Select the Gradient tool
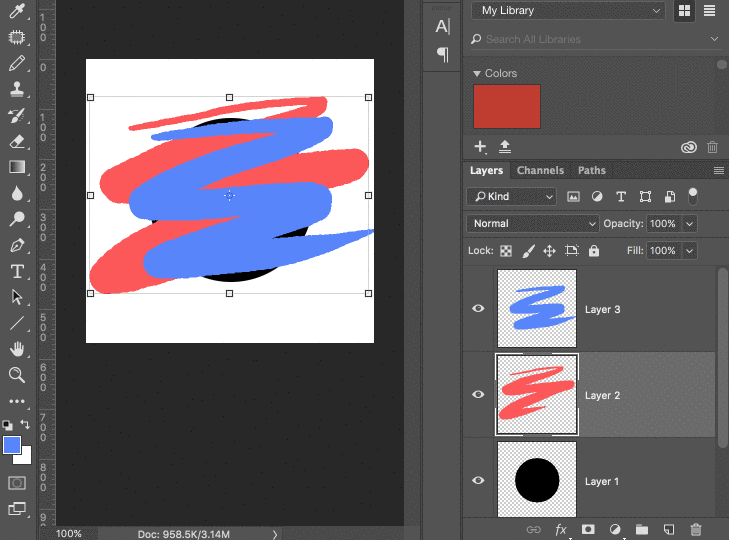 pos(17,167)
